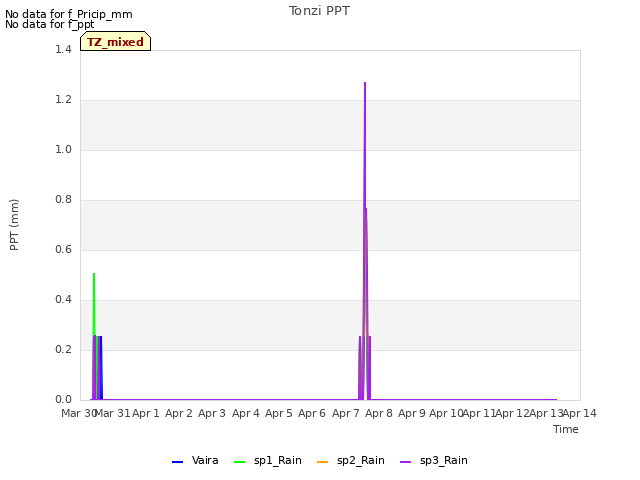Click the 0.6 y-axis tick label
The image size is (640, 480).
pos(63,249)
